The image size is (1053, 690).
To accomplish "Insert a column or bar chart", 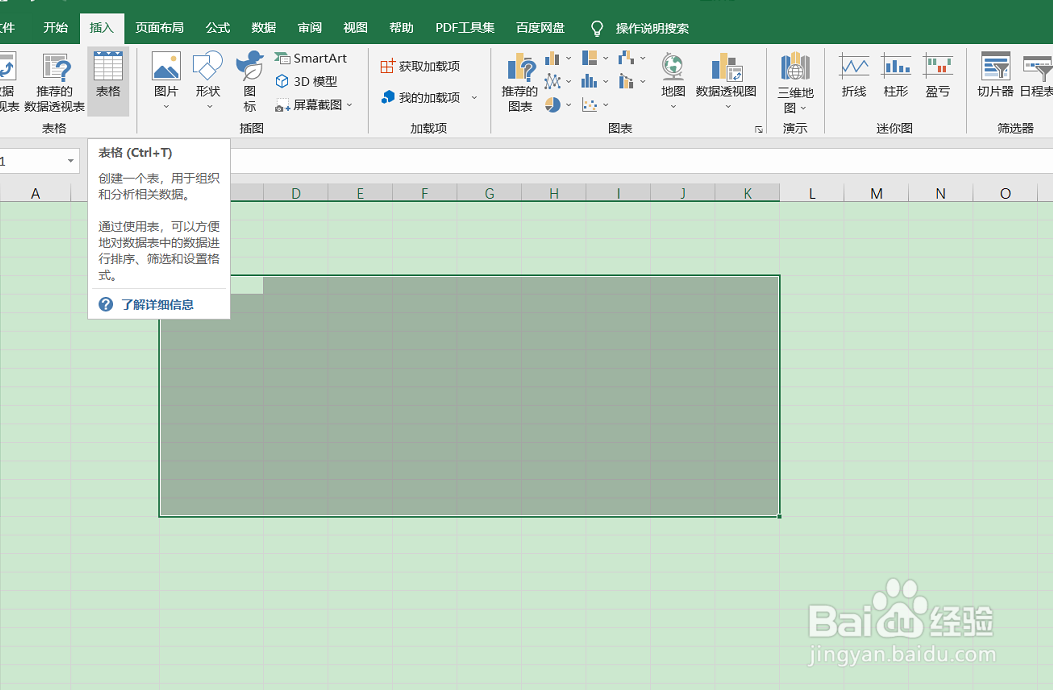I will [x=552, y=58].
